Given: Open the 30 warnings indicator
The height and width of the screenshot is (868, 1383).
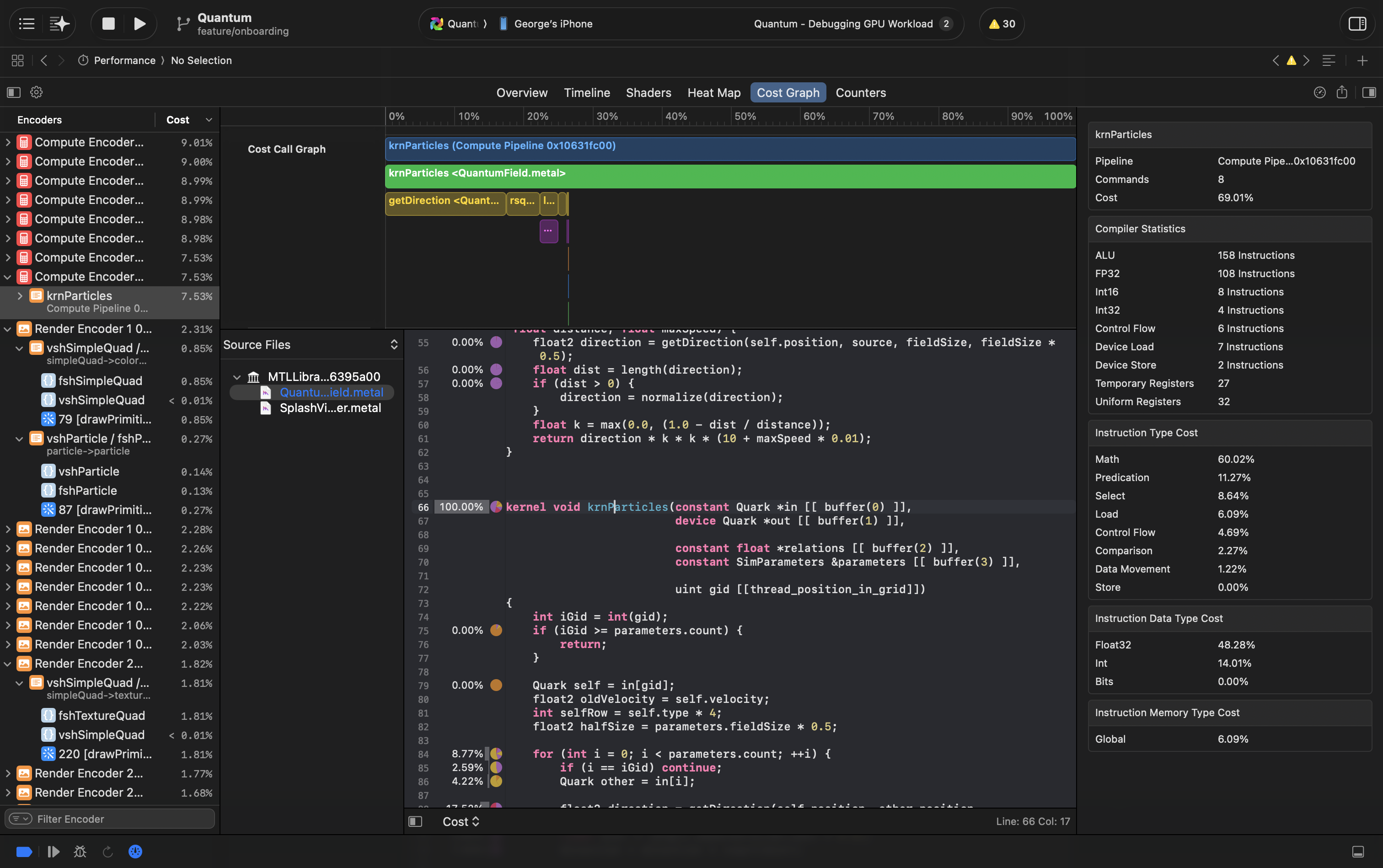Looking at the screenshot, I should coord(1002,23).
